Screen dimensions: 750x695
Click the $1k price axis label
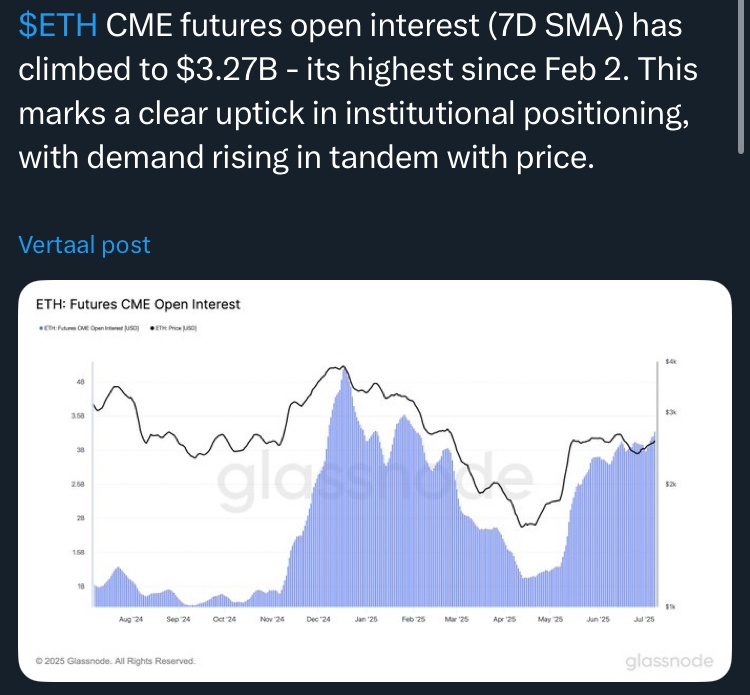pyautogui.click(x=670, y=607)
